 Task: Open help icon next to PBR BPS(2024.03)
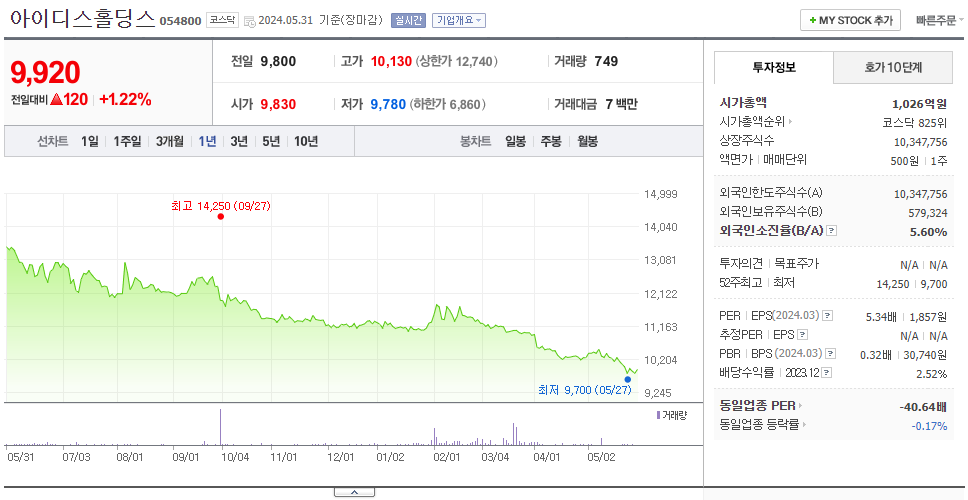[832, 354]
